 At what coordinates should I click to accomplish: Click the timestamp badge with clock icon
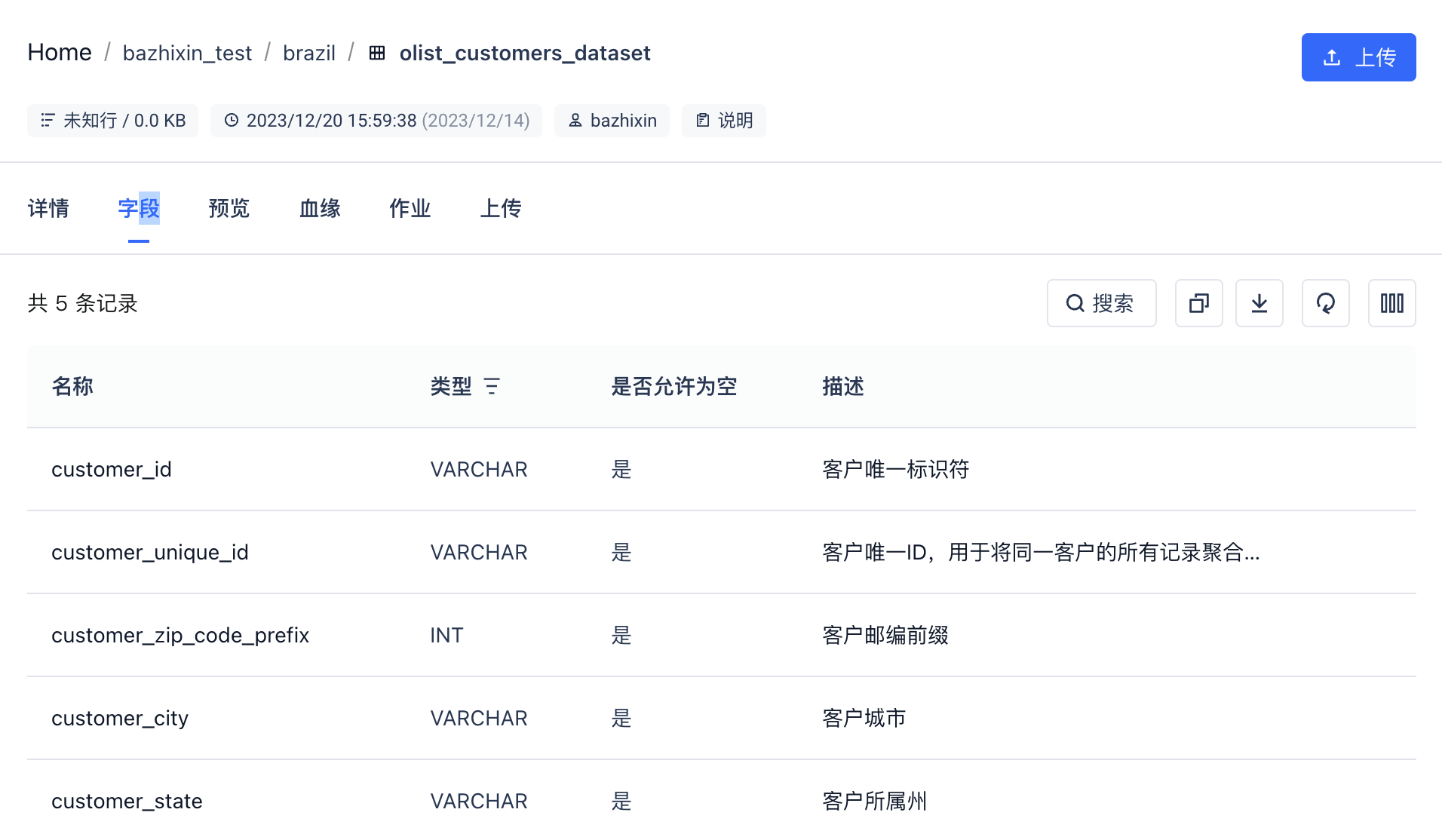click(x=376, y=121)
